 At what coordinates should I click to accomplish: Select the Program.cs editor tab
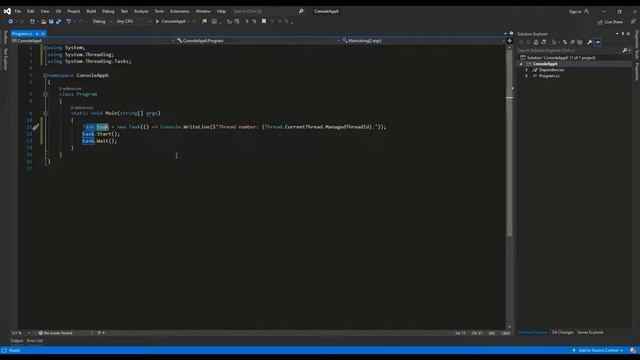coord(22,34)
